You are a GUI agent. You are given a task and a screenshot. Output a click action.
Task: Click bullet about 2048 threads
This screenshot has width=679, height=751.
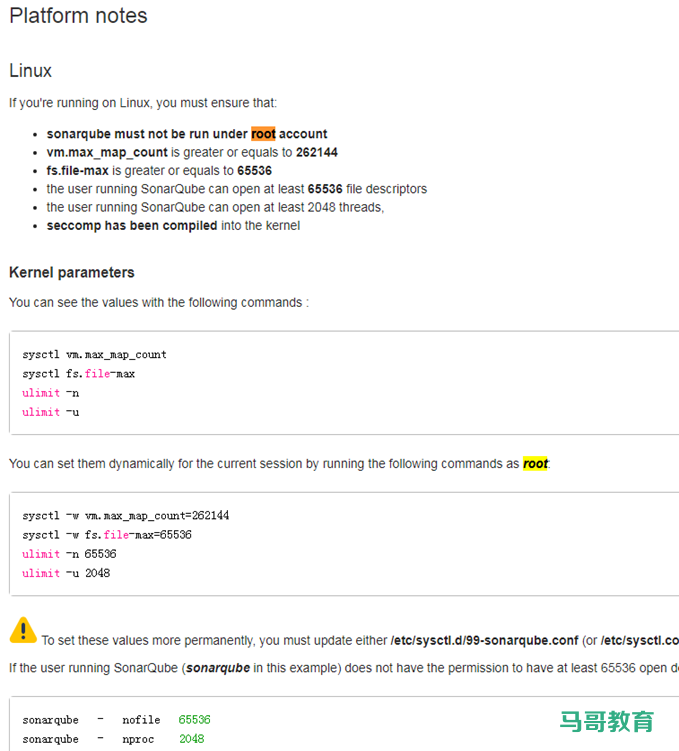tap(215, 207)
